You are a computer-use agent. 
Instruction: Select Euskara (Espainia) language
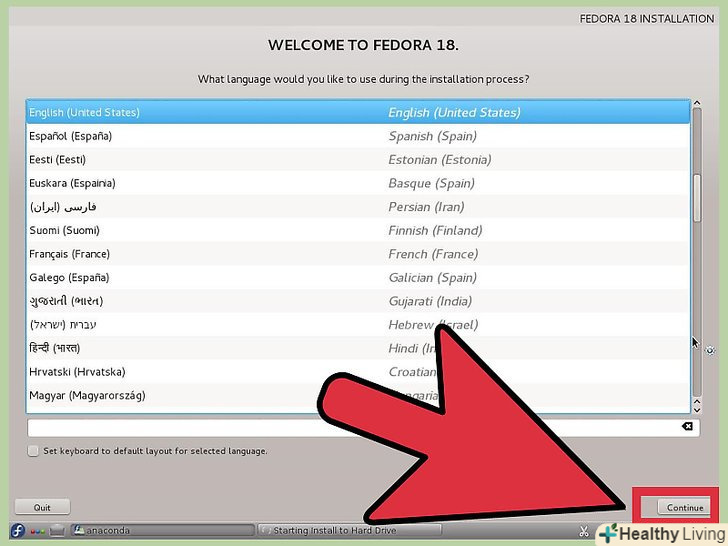tap(358, 183)
